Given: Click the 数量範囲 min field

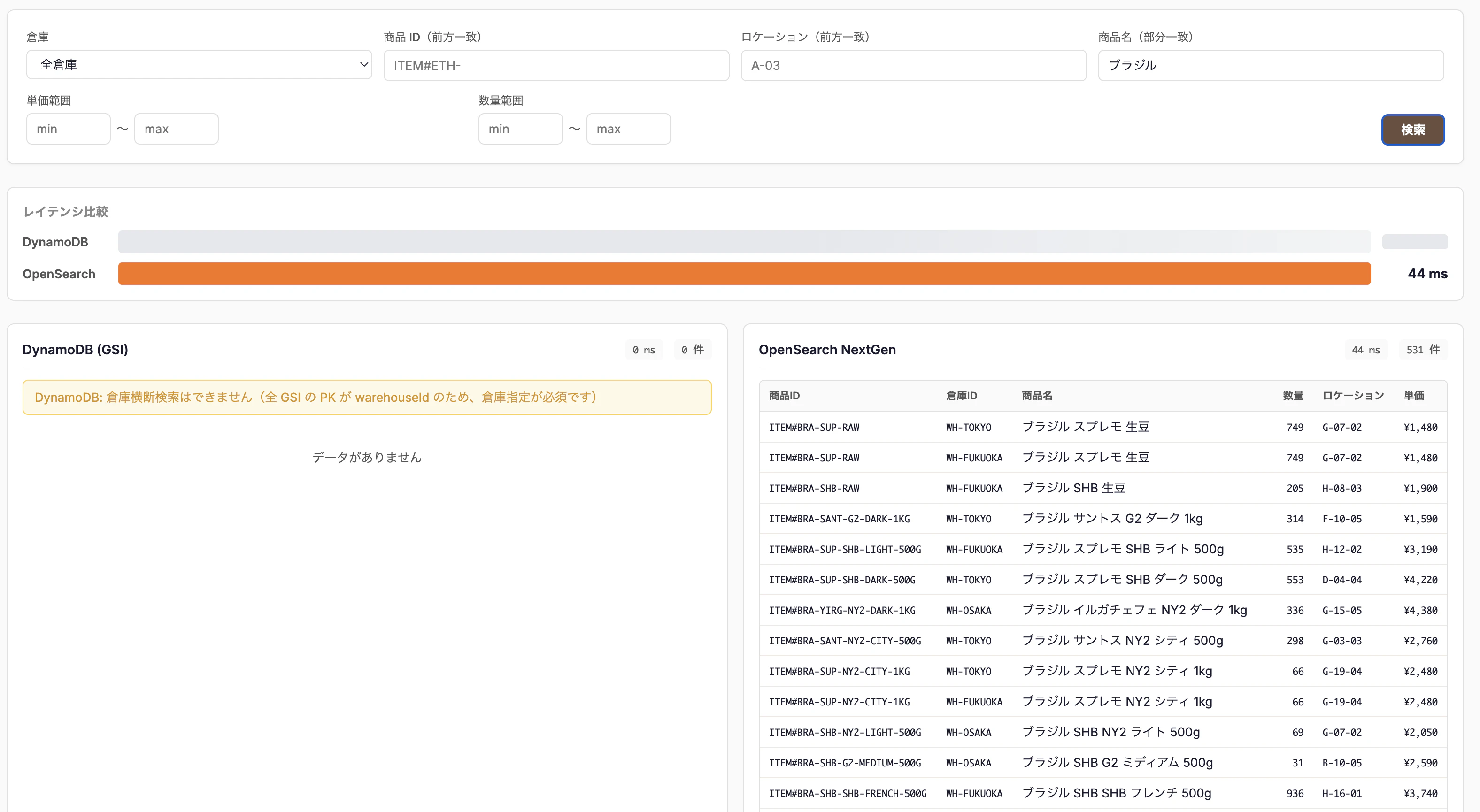Looking at the screenshot, I should pyautogui.click(x=521, y=129).
